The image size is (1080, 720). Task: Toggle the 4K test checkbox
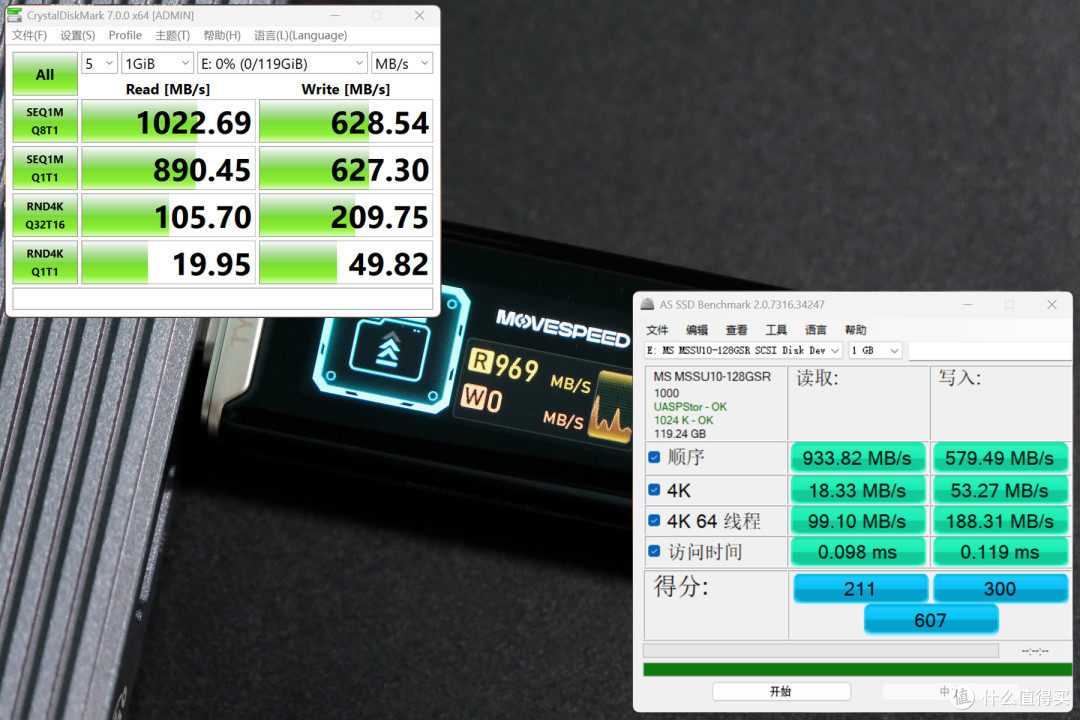(654, 490)
